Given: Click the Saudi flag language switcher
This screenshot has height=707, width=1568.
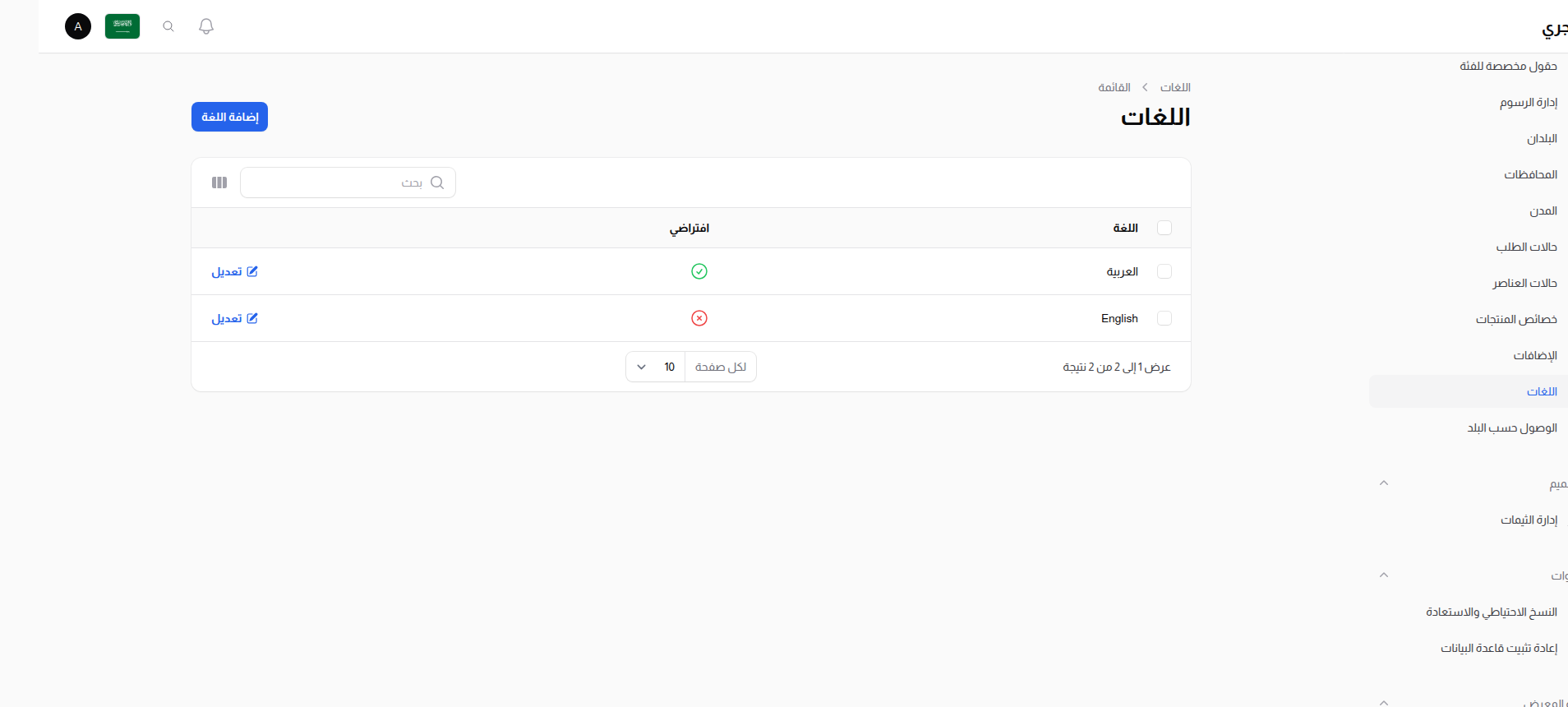Looking at the screenshot, I should click(x=122, y=26).
